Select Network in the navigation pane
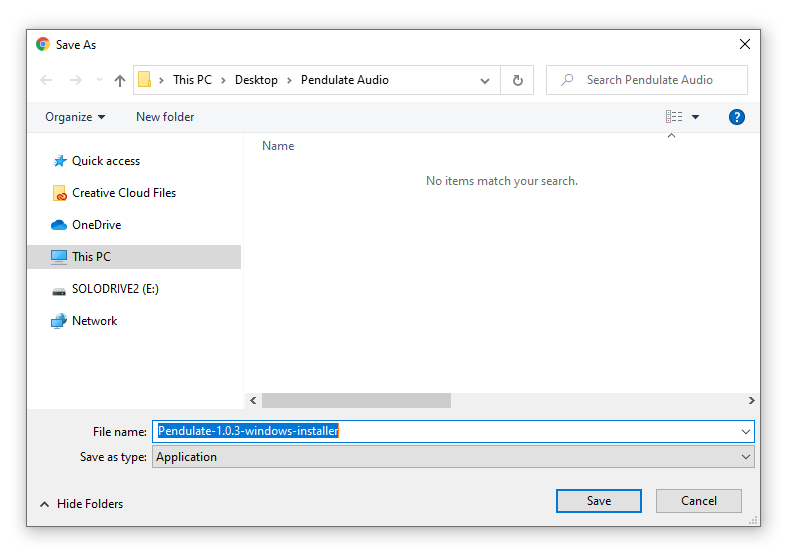The height and width of the screenshot is (556, 787). tap(94, 321)
